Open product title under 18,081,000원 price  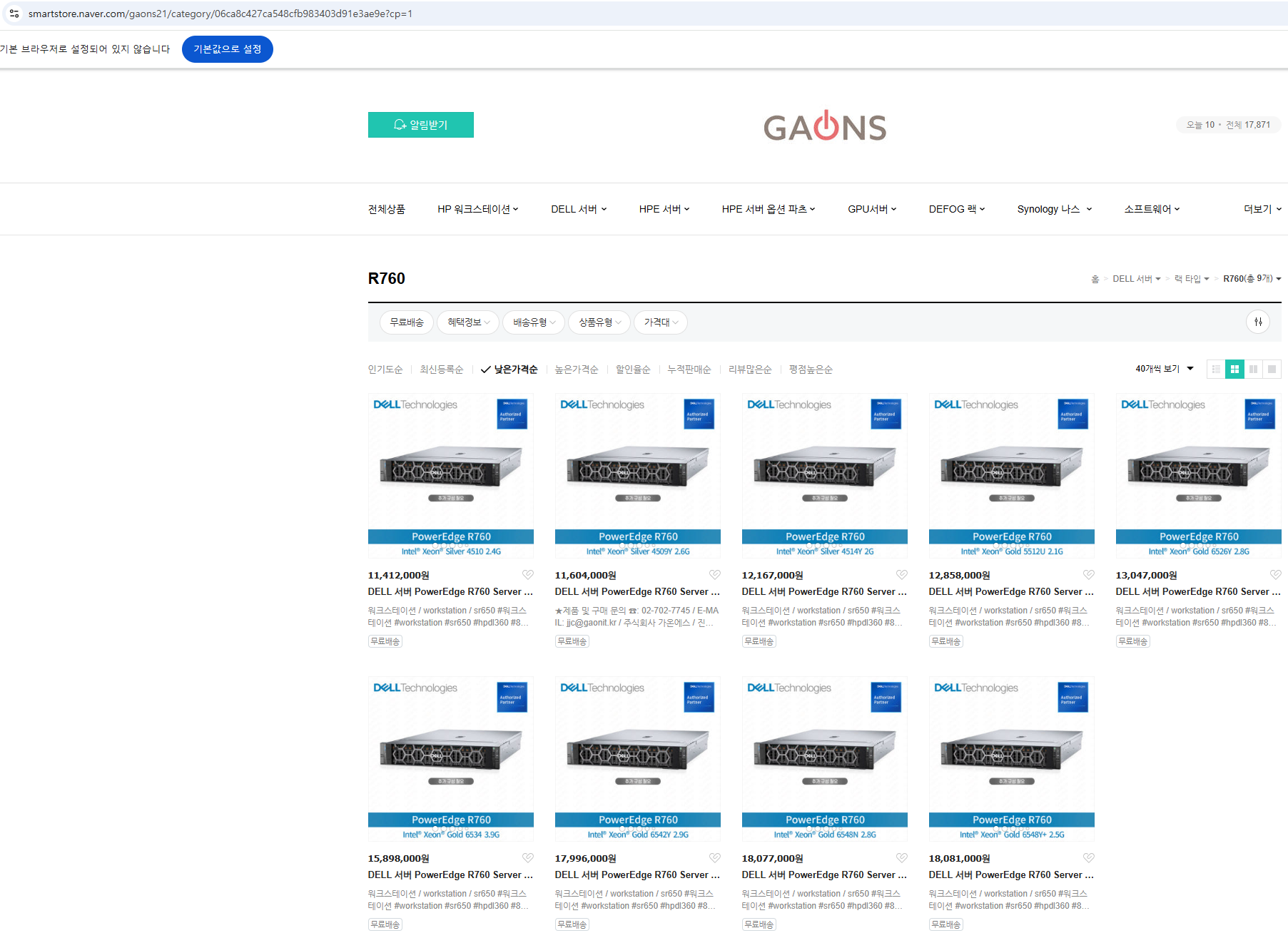tap(1011, 875)
